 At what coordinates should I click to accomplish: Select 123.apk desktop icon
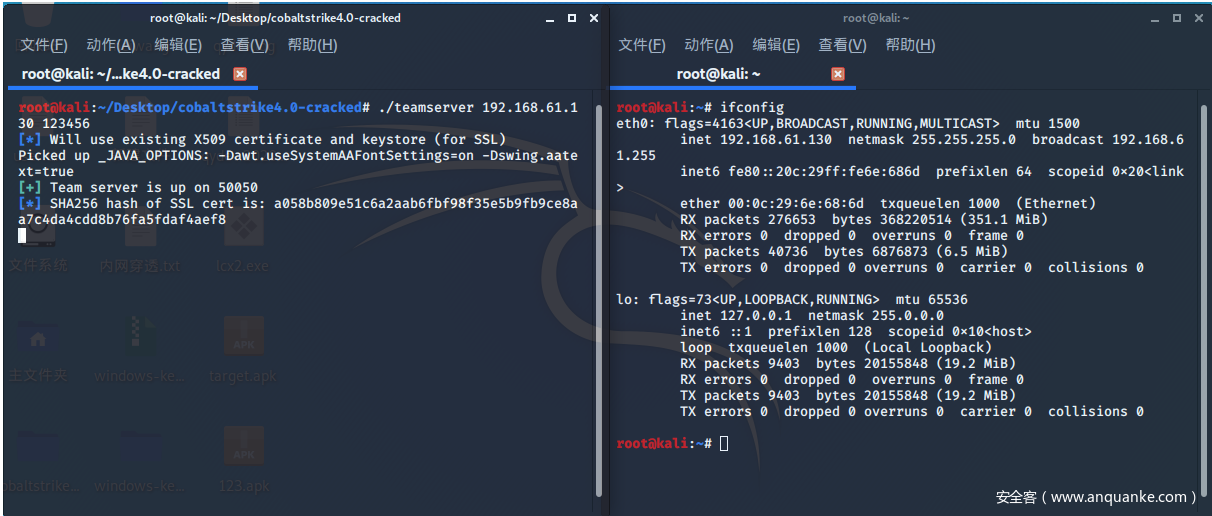(x=243, y=460)
